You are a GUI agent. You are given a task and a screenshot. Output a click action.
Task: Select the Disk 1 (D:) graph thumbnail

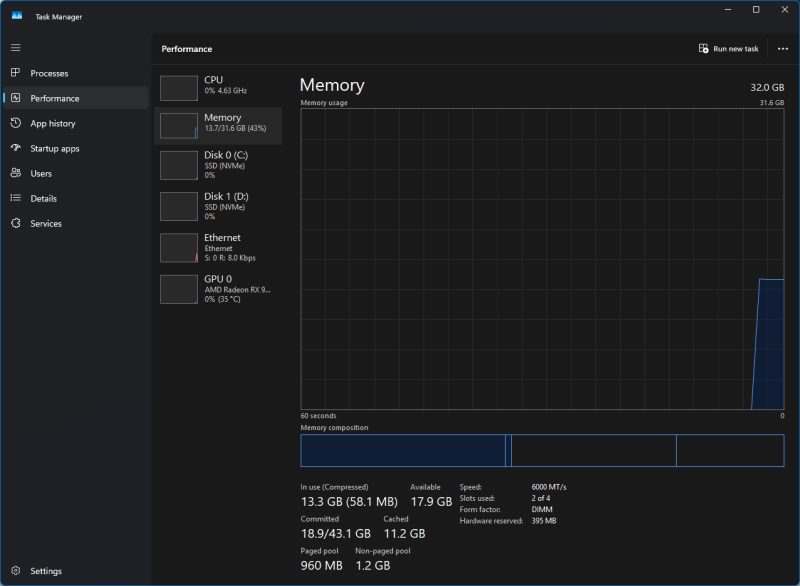(179, 207)
